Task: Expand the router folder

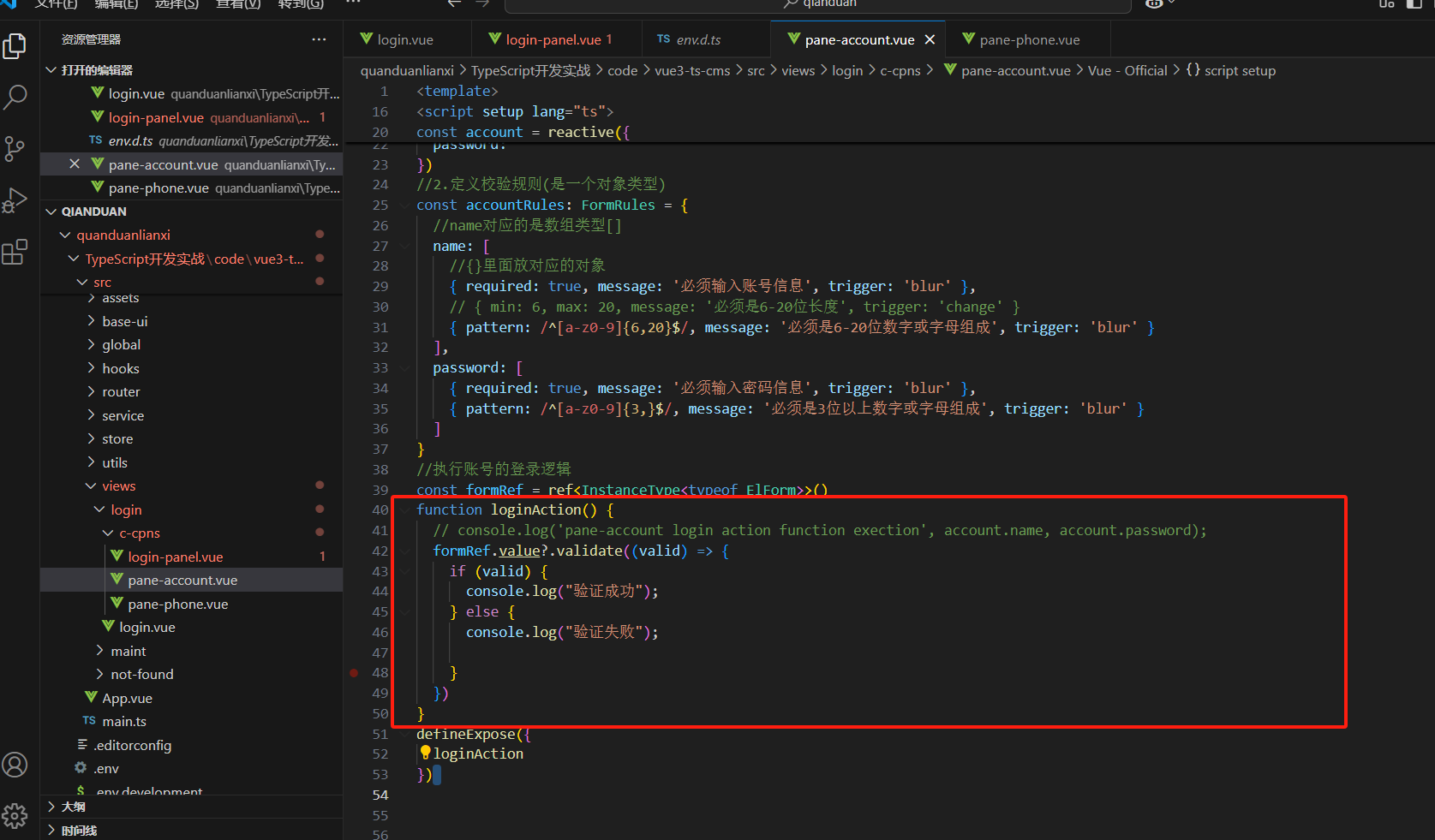Action: tap(191, 392)
